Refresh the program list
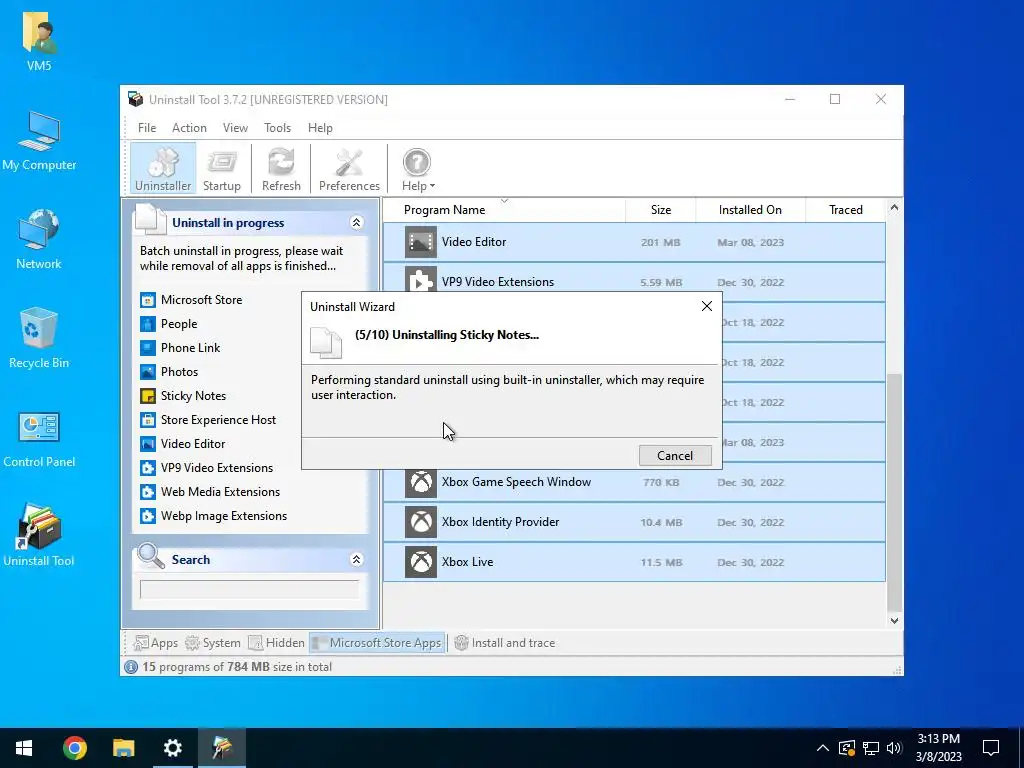This screenshot has width=1024, height=768. (x=281, y=169)
